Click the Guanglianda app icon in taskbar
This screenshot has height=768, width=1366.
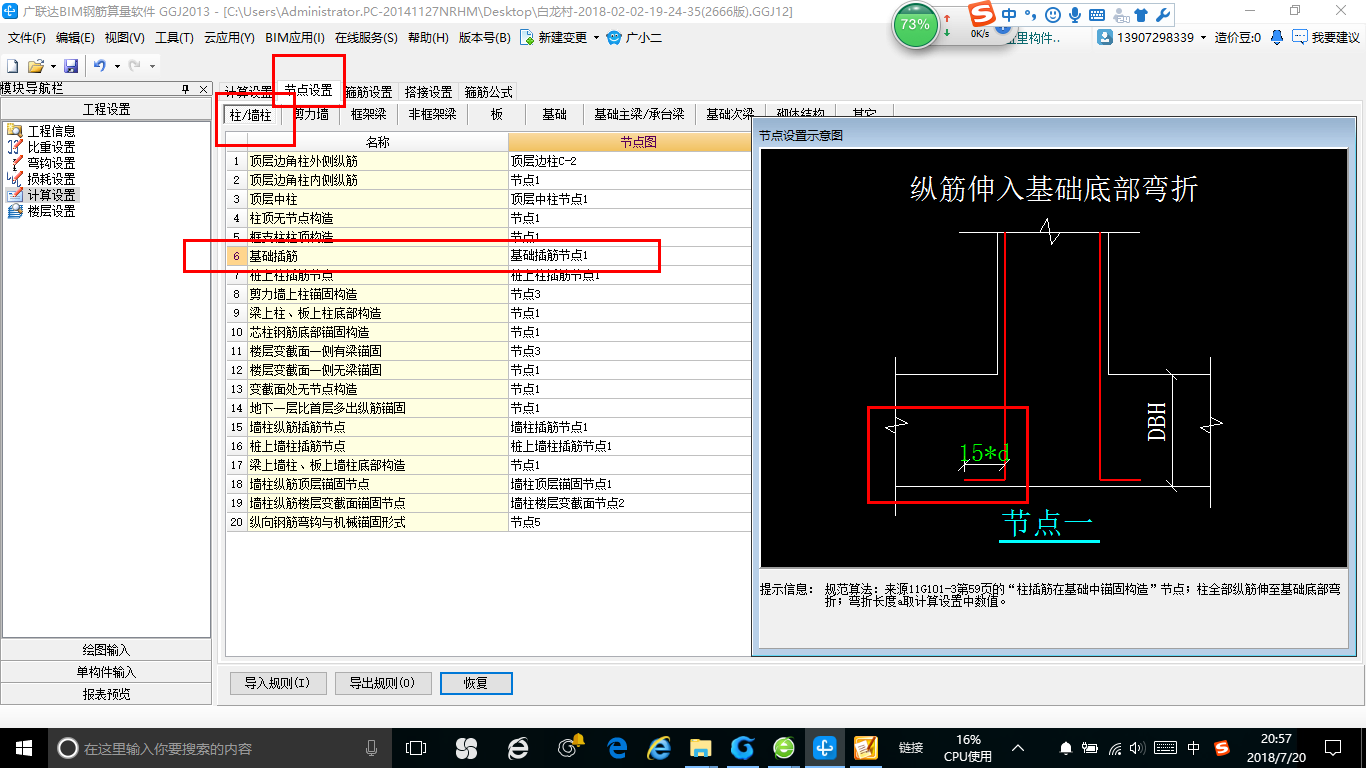pos(824,747)
